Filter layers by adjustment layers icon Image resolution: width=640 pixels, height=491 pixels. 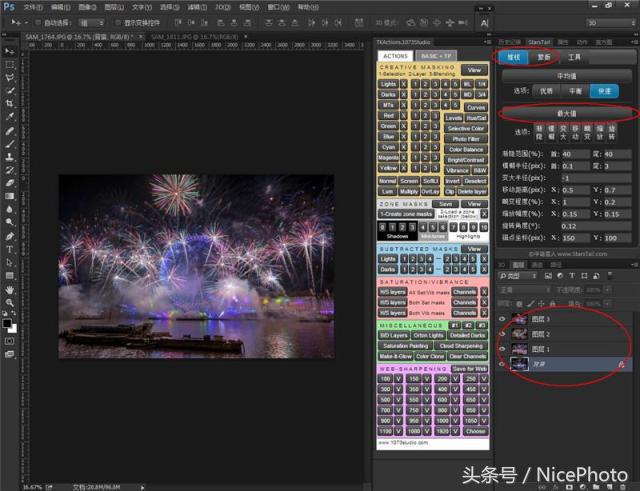(560, 276)
